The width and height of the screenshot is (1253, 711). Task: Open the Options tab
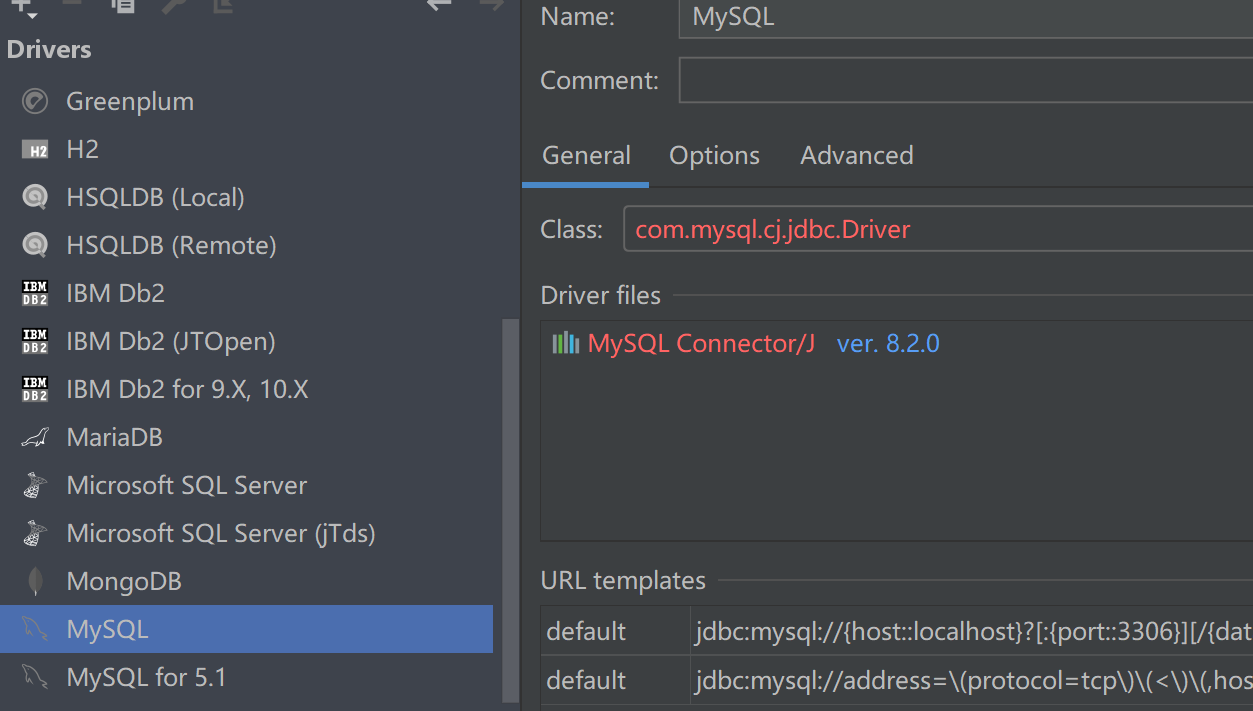pyautogui.click(x=714, y=156)
